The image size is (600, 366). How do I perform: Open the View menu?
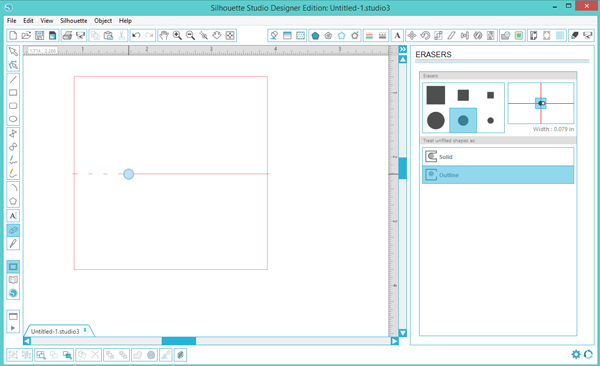(47, 21)
